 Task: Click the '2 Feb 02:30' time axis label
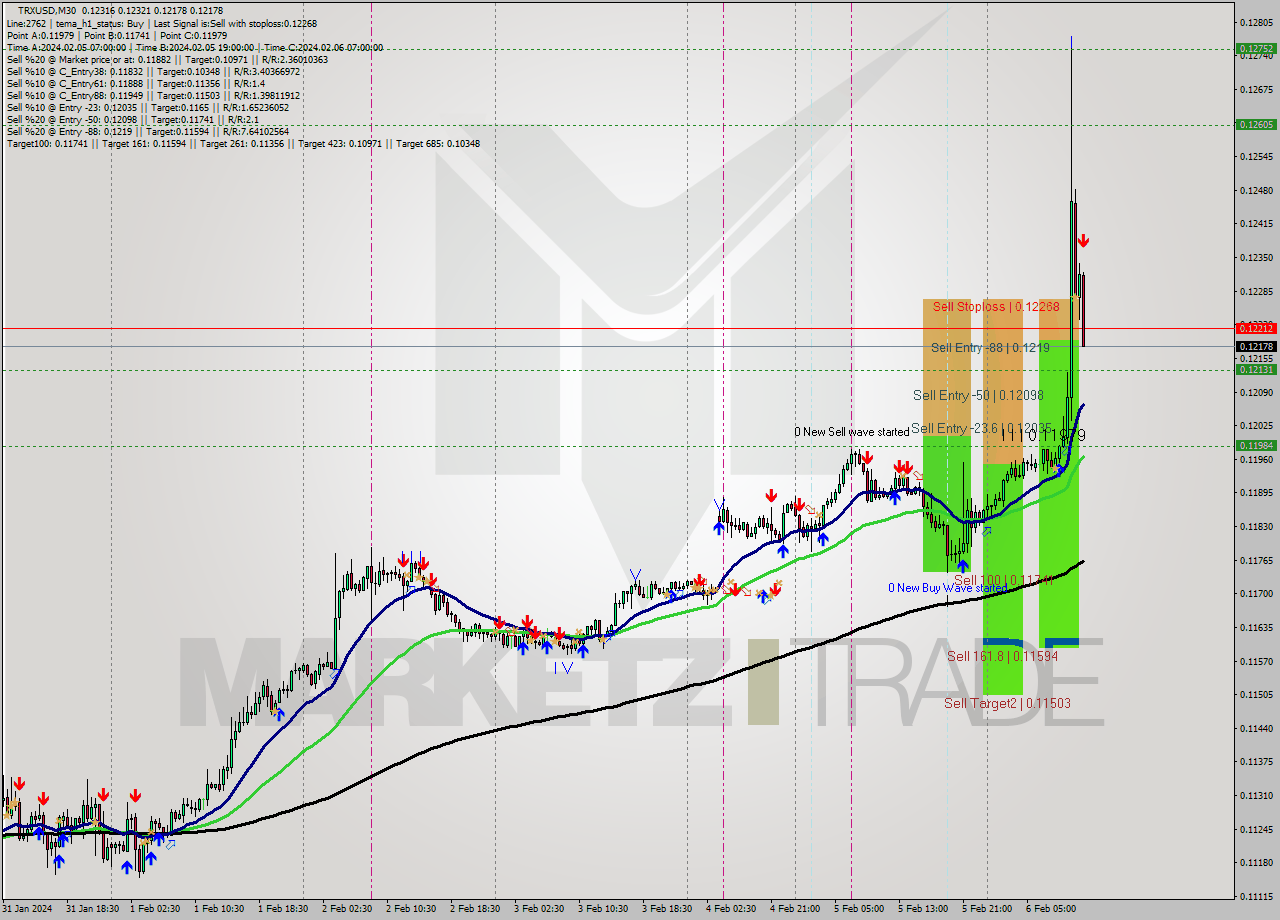tap(347, 909)
